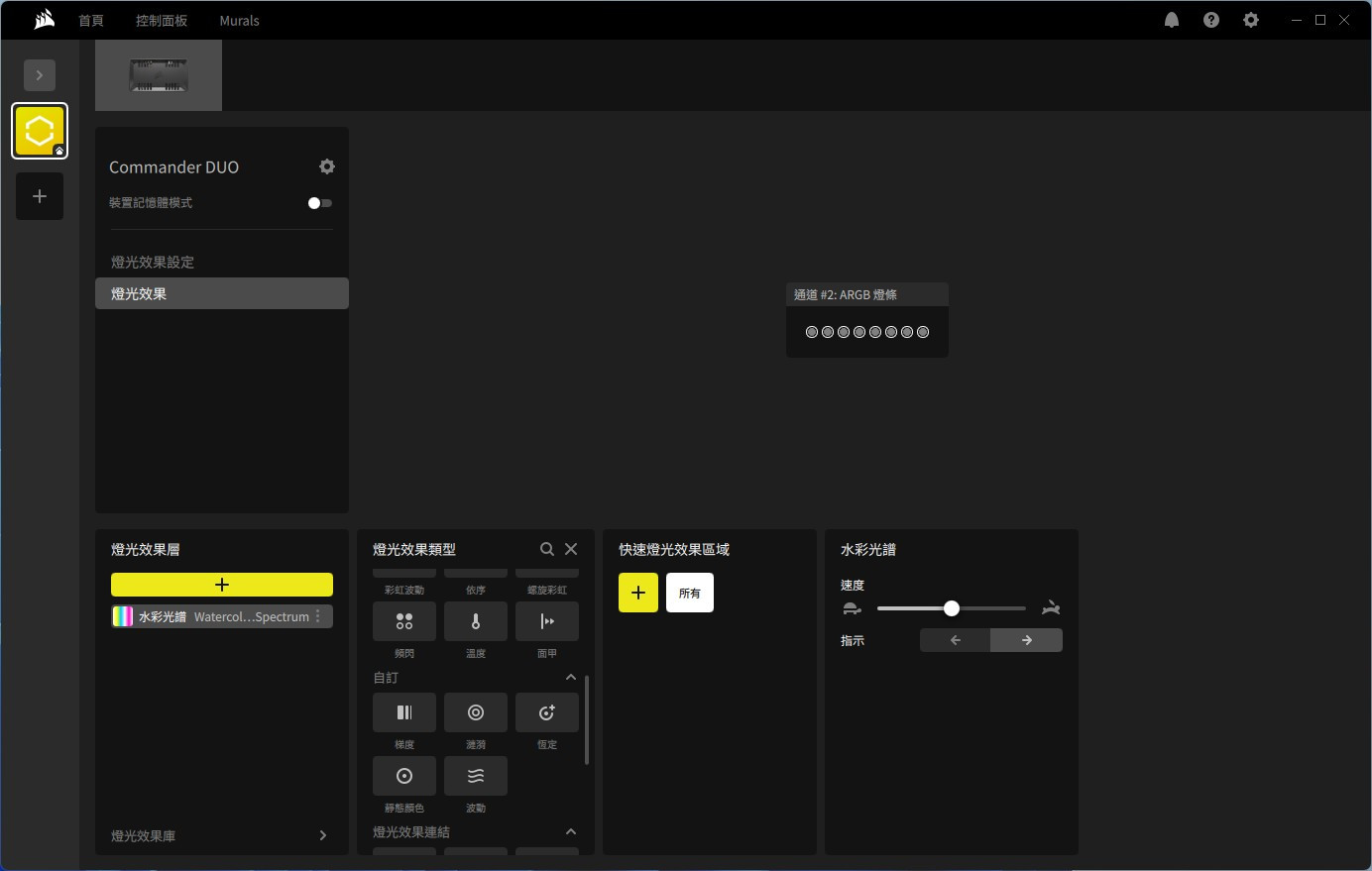Image resolution: width=1372 pixels, height=871 pixels.
Task: Add a new profile with plus button
Action: pos(40,196)
